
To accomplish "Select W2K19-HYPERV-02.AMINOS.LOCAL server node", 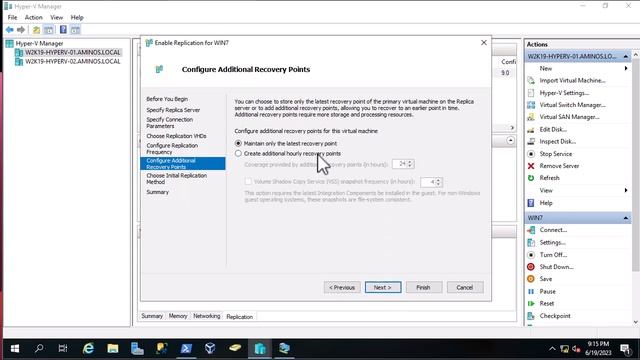I will tap(73, 61).
